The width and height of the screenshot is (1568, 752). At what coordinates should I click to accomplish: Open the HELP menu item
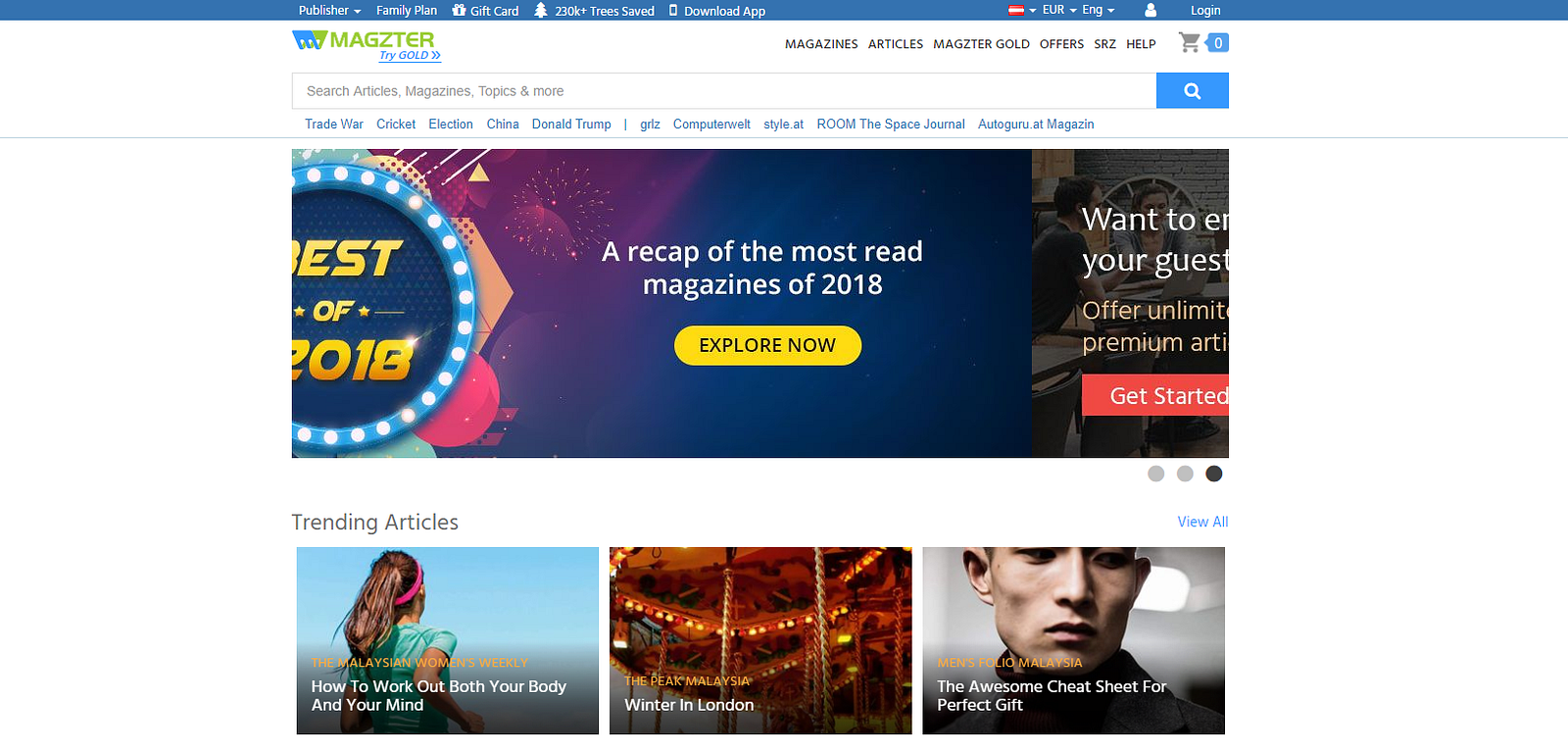point(1141,44)
